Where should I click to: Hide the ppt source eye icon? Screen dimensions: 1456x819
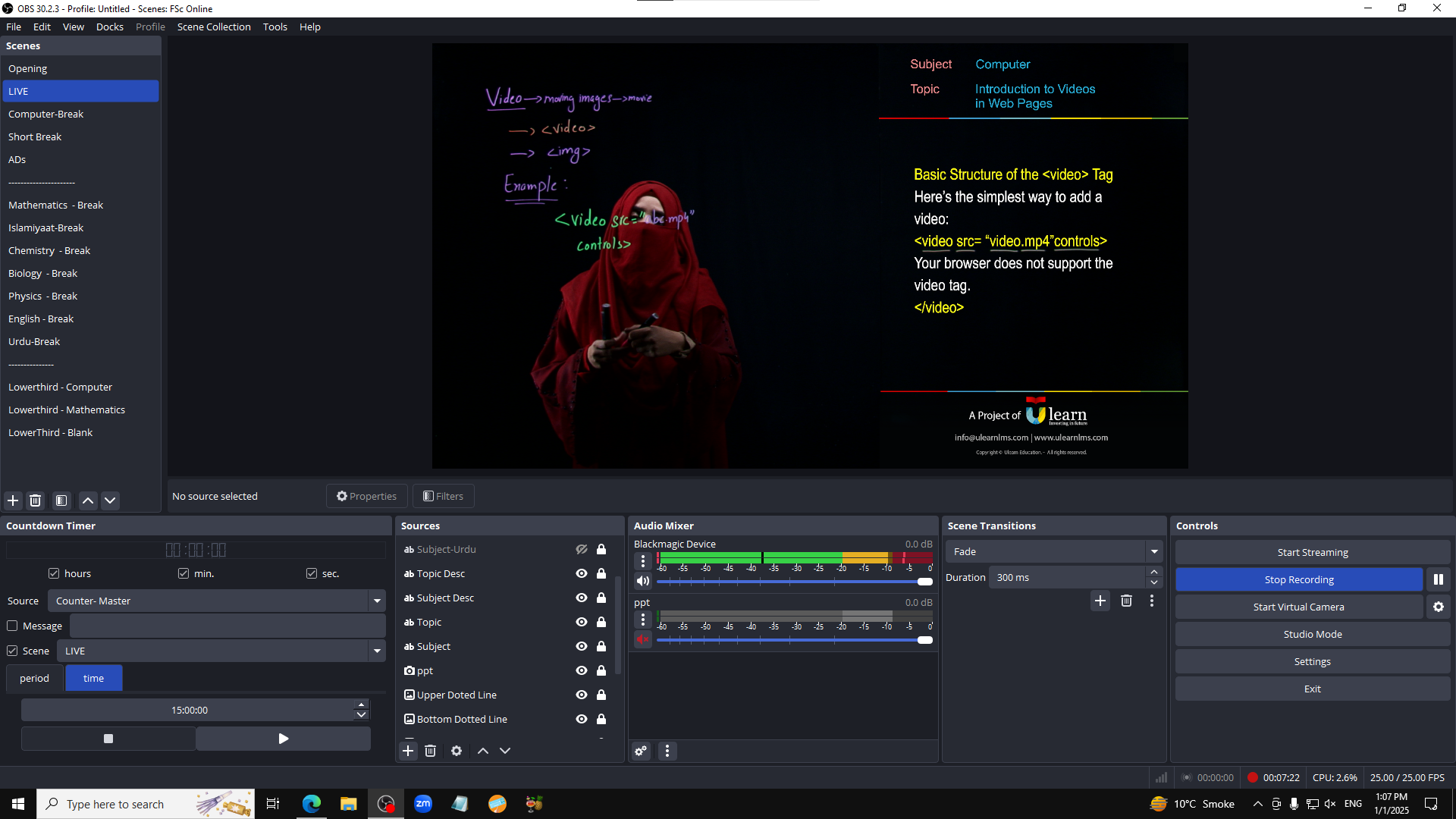[582, 670]
